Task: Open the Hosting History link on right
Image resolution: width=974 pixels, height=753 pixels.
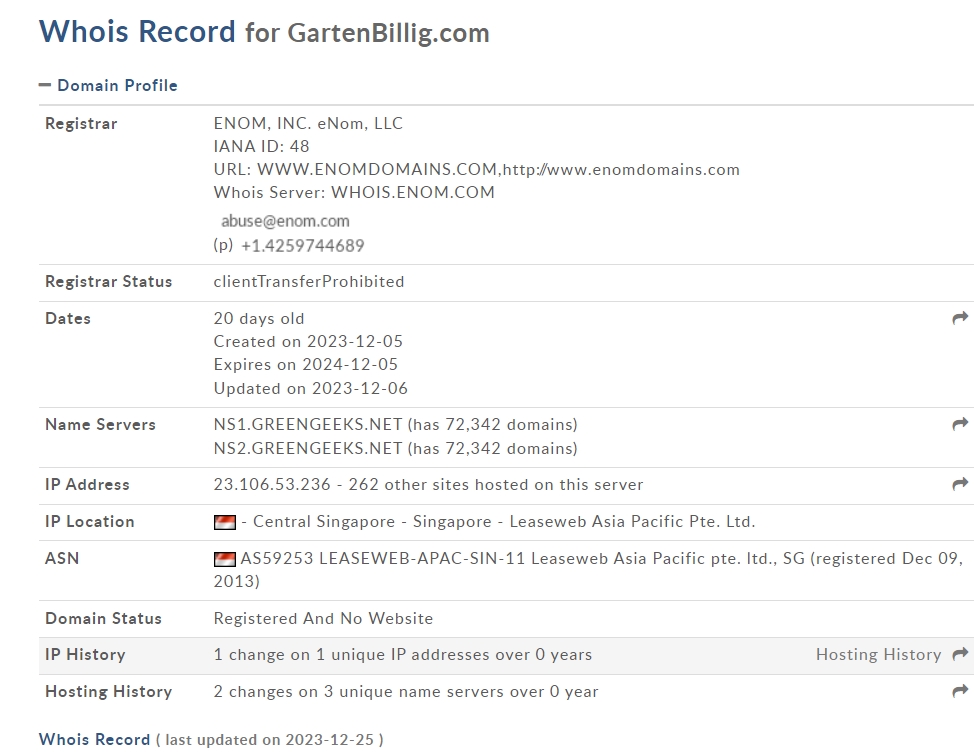Action: (x=878, y=654)
